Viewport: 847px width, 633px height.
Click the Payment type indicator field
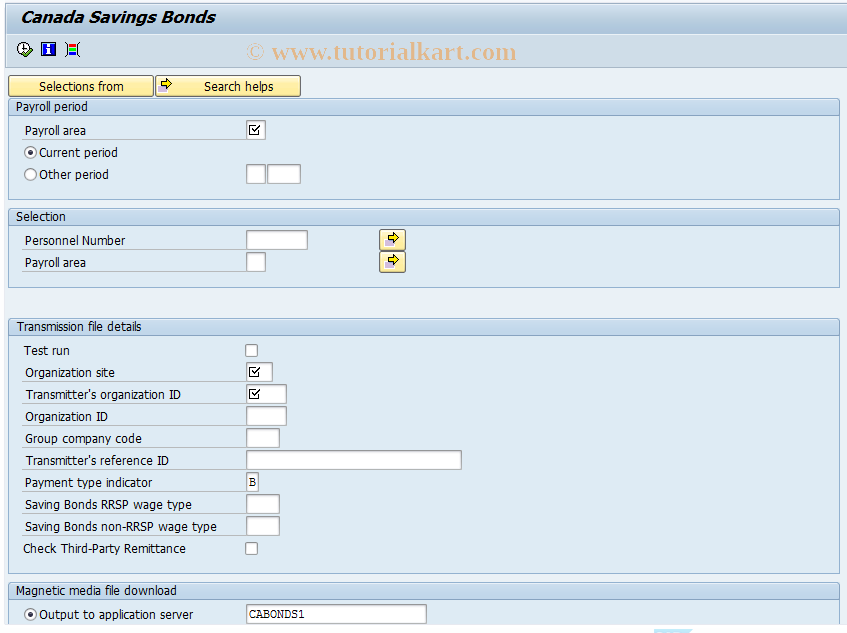(252, 482)
